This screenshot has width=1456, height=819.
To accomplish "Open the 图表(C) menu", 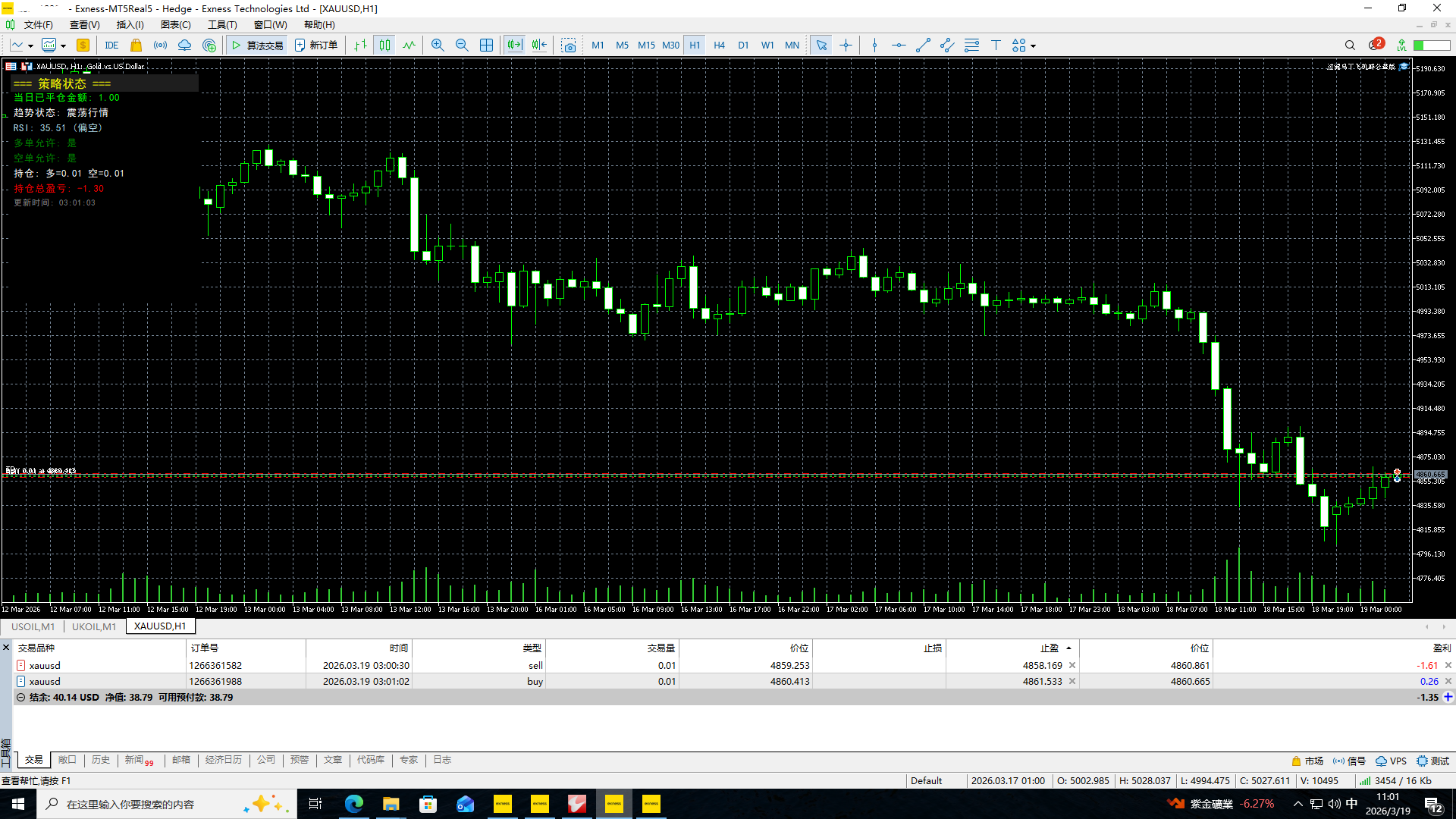I will (175, 25).
